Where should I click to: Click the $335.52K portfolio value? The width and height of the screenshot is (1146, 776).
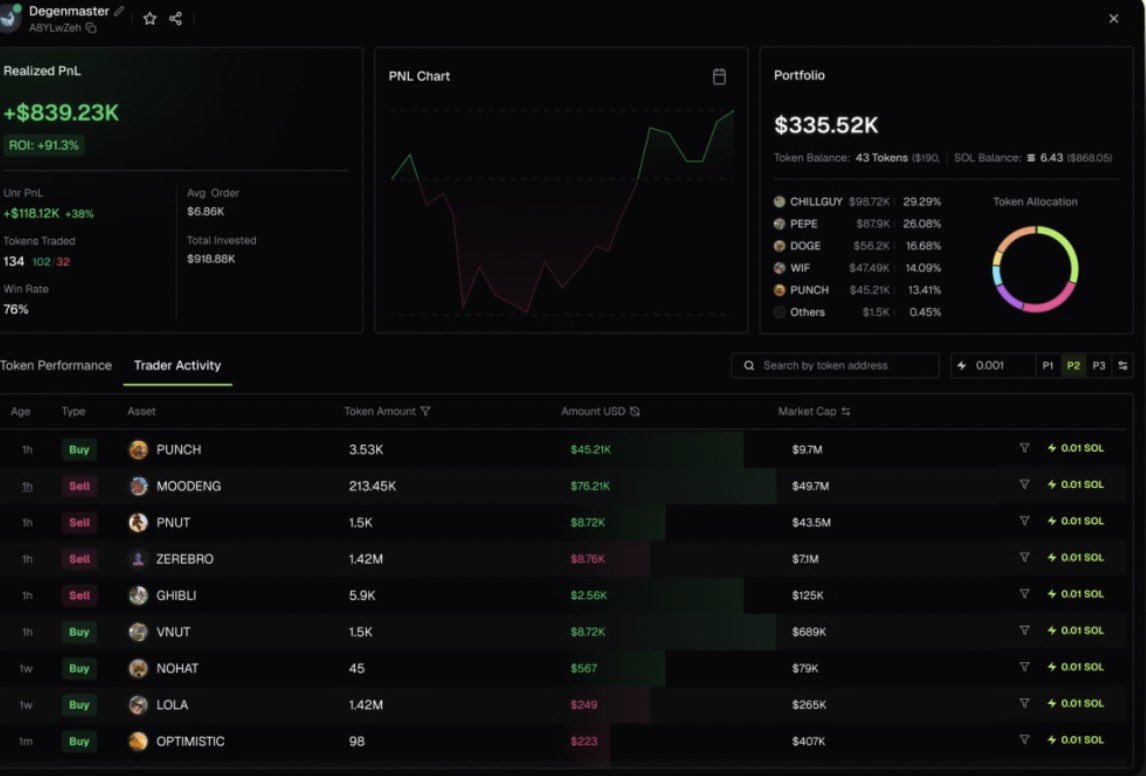pyautogui.click(x=826, y=125)
